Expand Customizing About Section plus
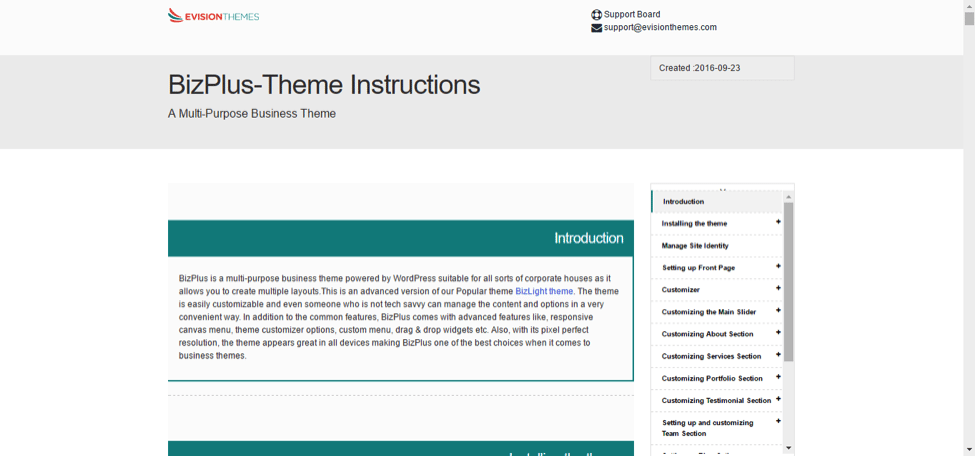Screen dimensions: 975x457 click(778, 333)
